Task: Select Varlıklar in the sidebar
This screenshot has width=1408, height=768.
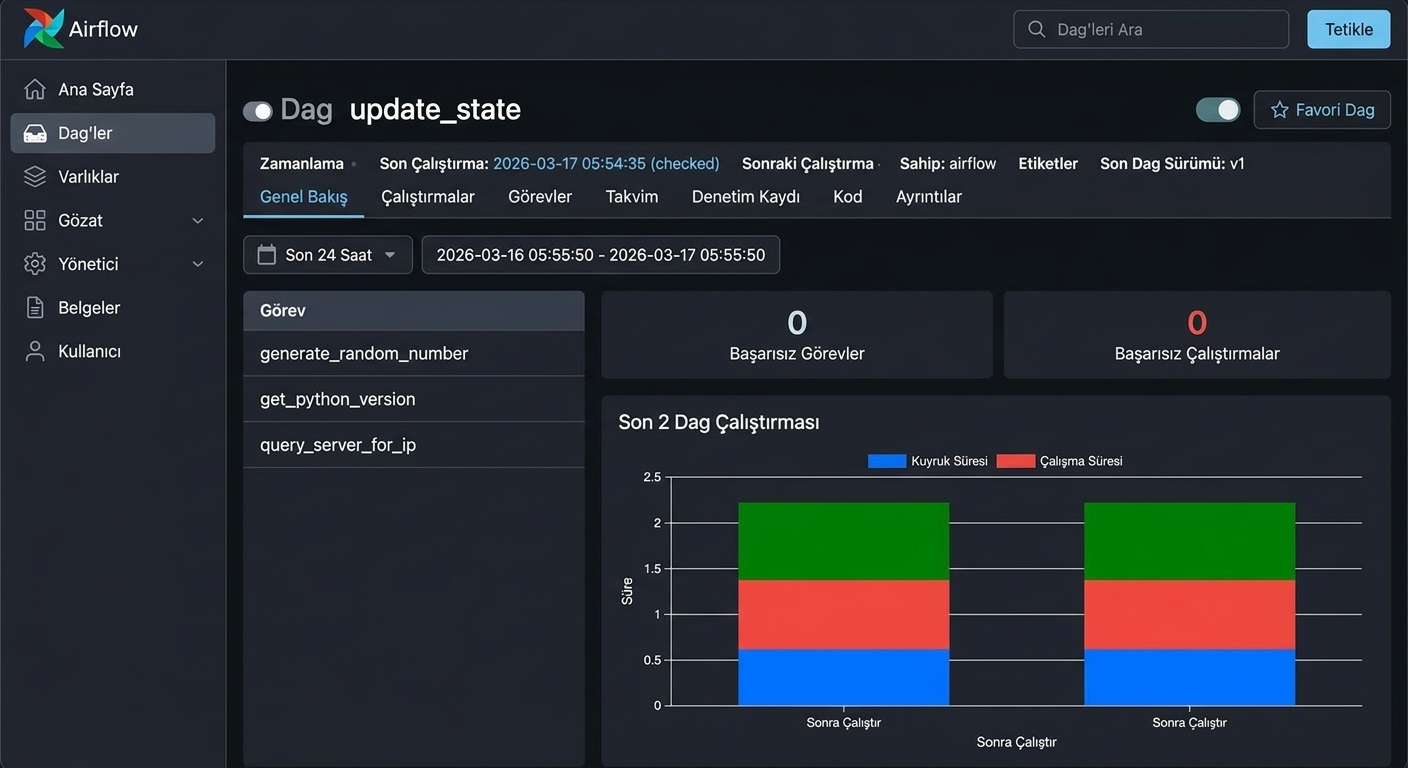Action: tap(113, 177)
